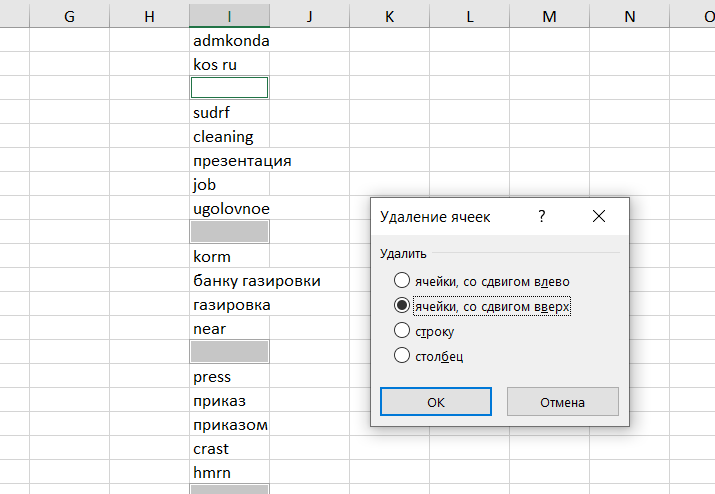Select the cell with 'приказом'
Image resolution: width=715 pixels, height=494 pixels.
click(229, 425)
